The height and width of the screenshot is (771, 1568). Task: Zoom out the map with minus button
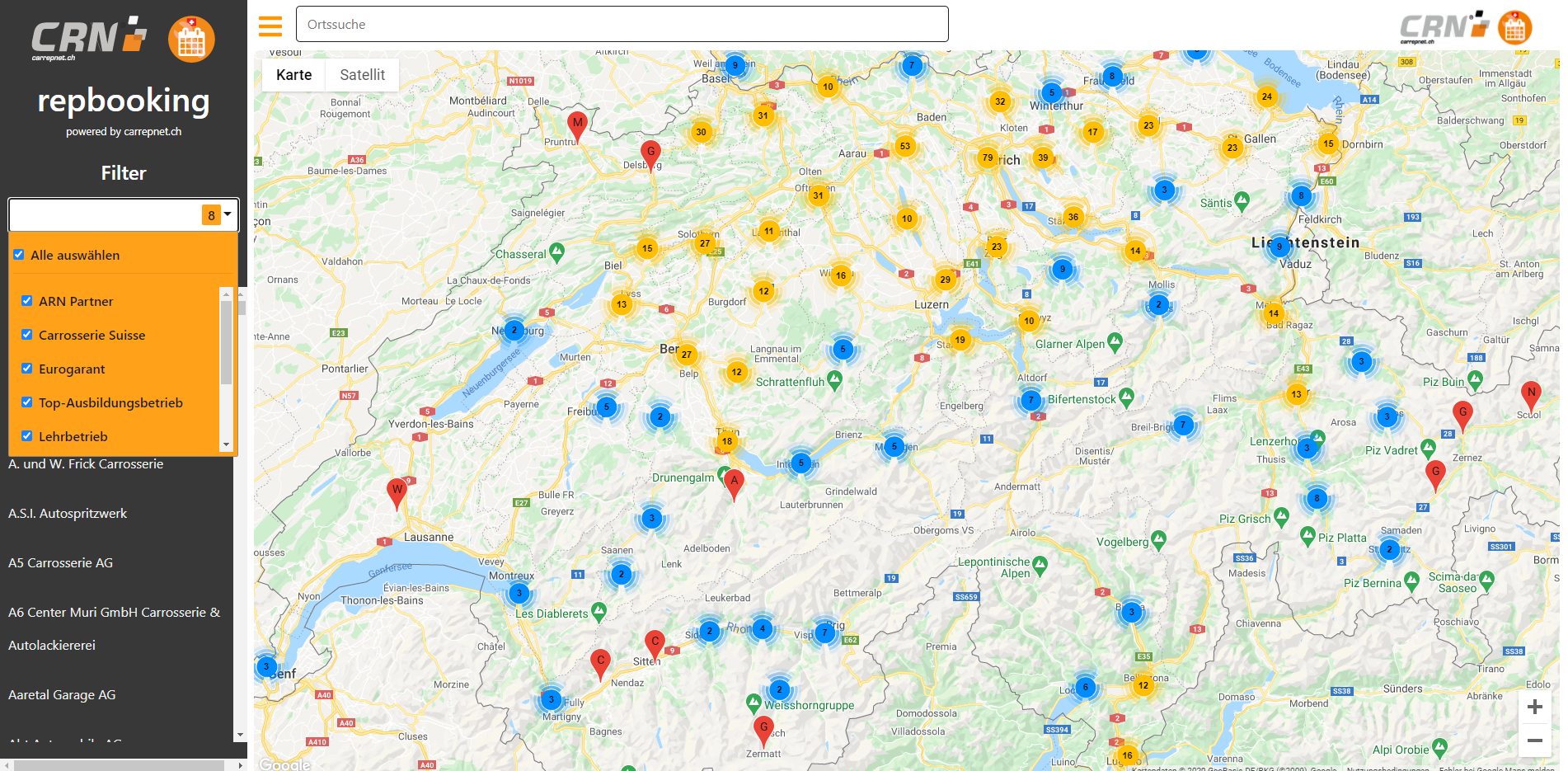click(1534, 740)
